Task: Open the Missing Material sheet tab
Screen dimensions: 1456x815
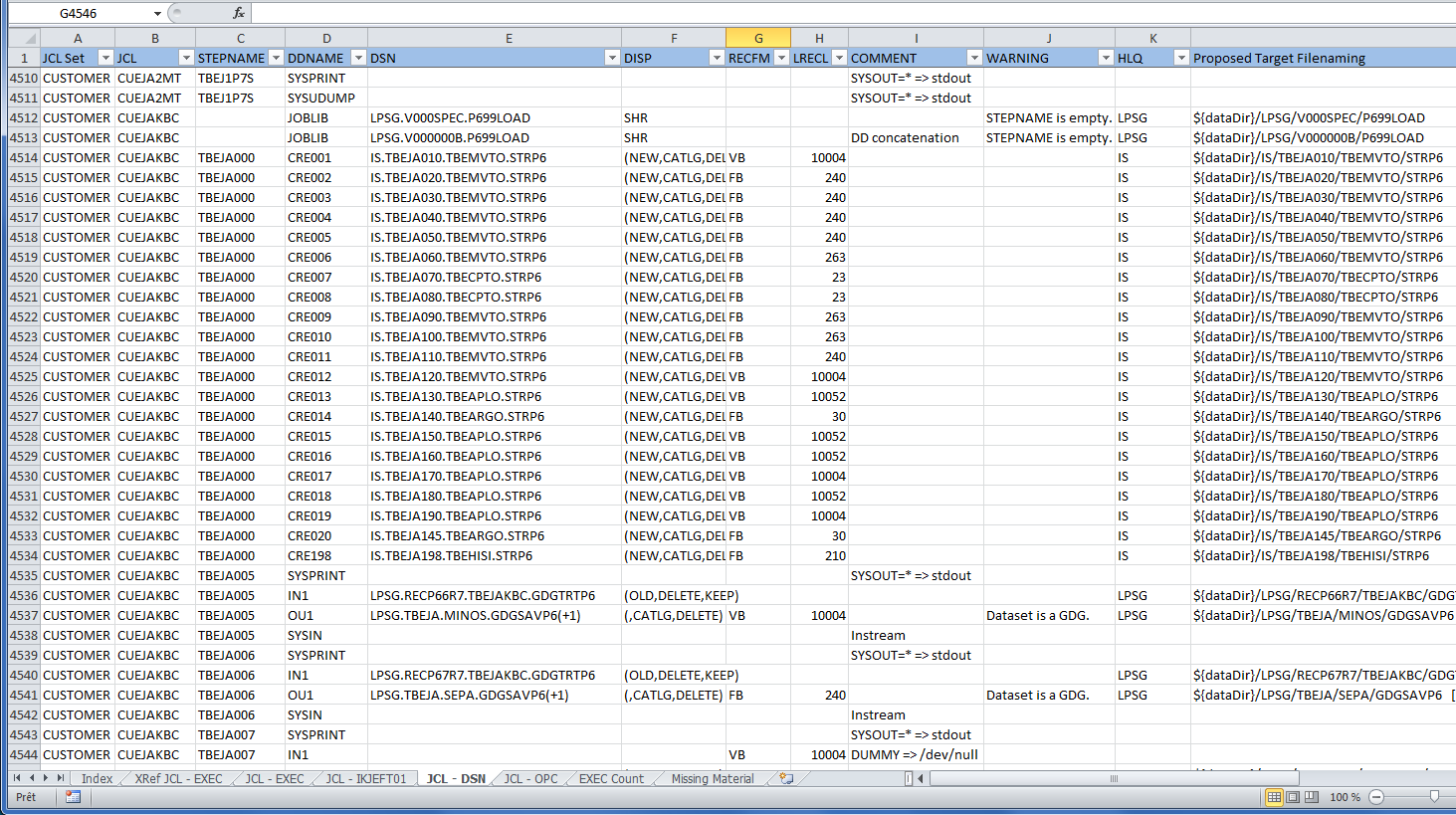Action: tap(712, 779)
